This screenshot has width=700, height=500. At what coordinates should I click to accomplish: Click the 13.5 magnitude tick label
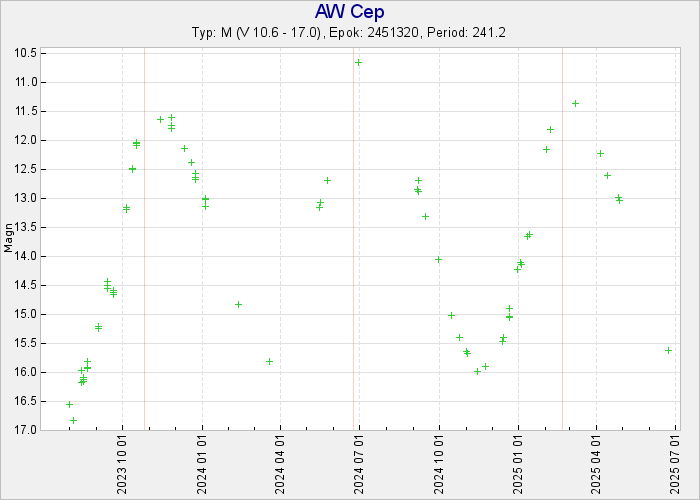point(27,227)
